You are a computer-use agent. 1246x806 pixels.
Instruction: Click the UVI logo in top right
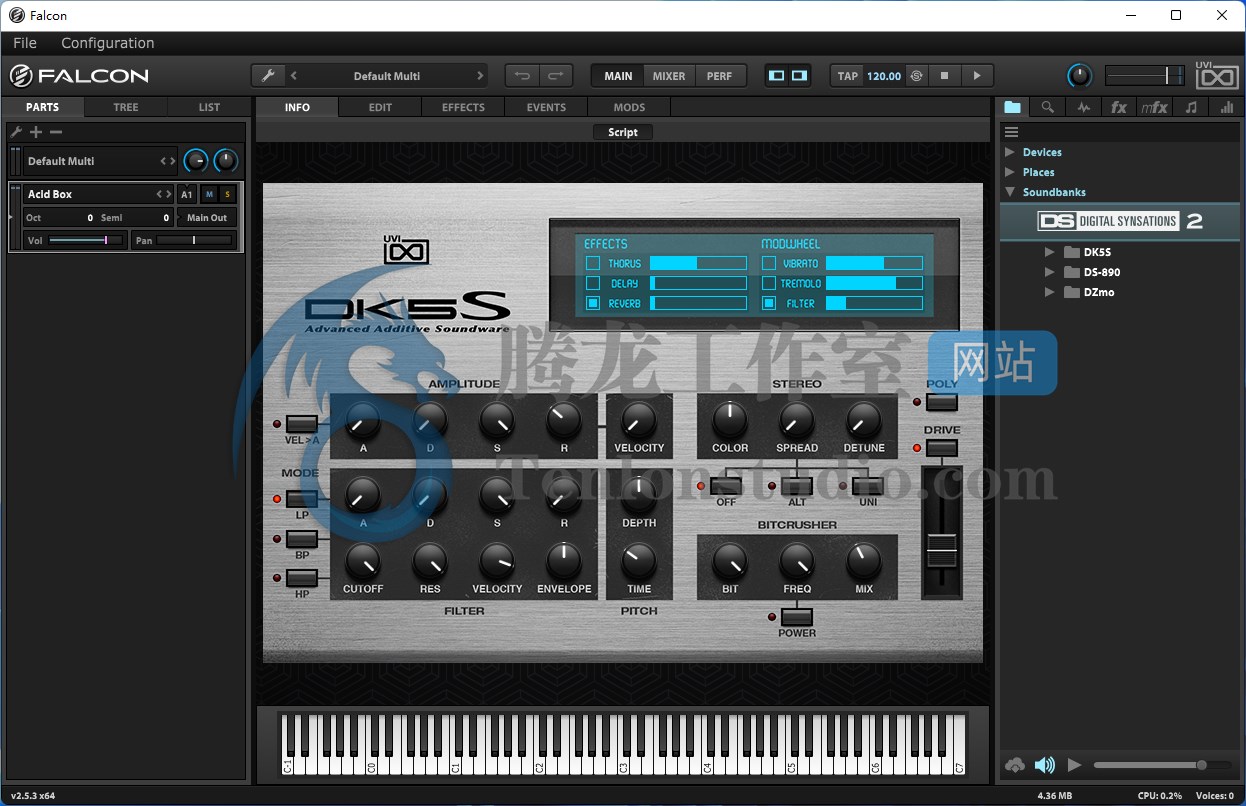pyautogui.click(x=1217, y=75)
